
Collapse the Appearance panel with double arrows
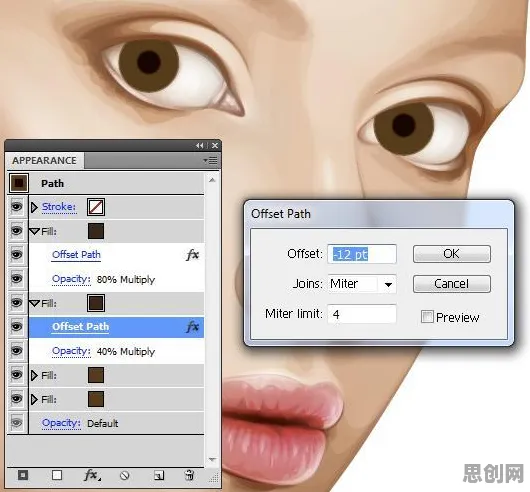(200, 146)
